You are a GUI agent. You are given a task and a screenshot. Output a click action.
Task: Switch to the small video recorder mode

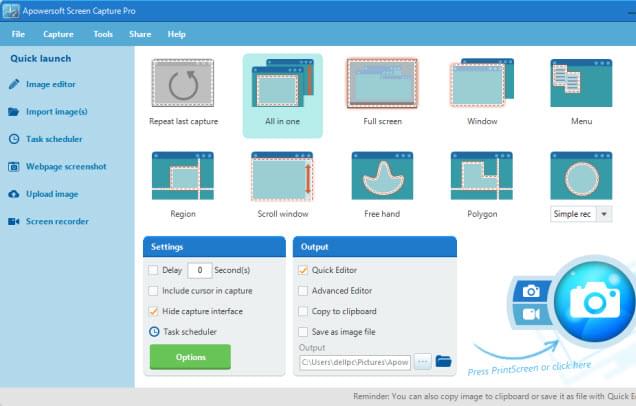click(x=531, y=314)
